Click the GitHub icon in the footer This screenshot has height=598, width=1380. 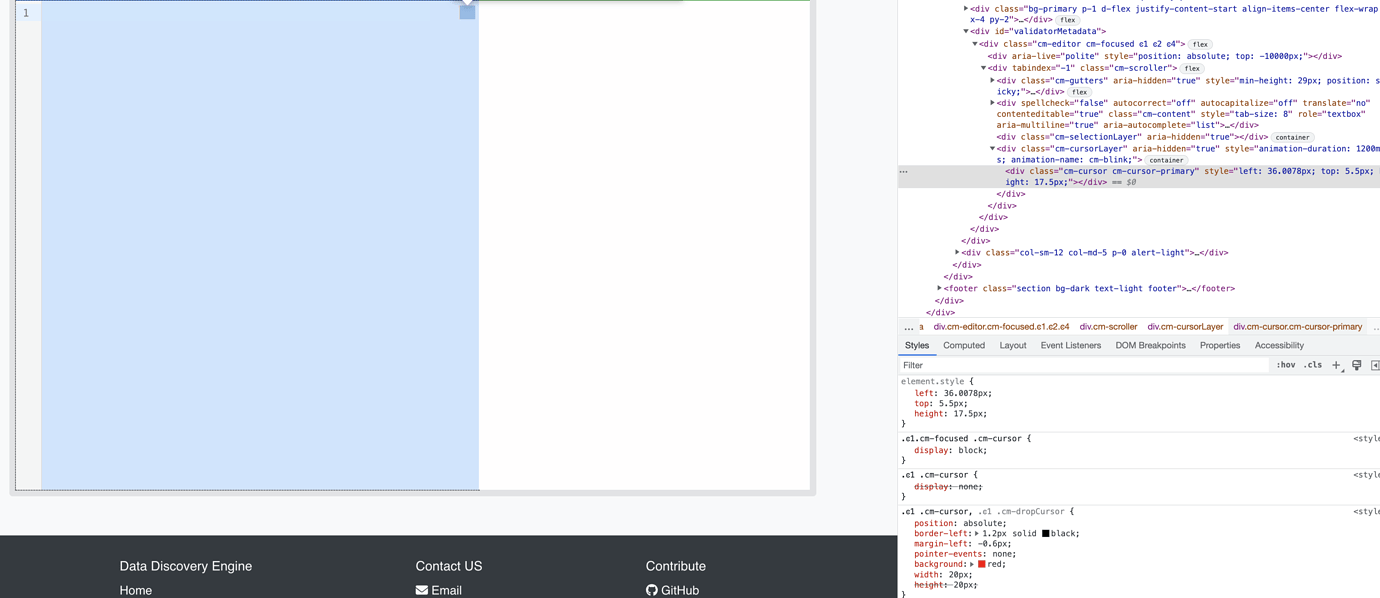click(652, 590)
